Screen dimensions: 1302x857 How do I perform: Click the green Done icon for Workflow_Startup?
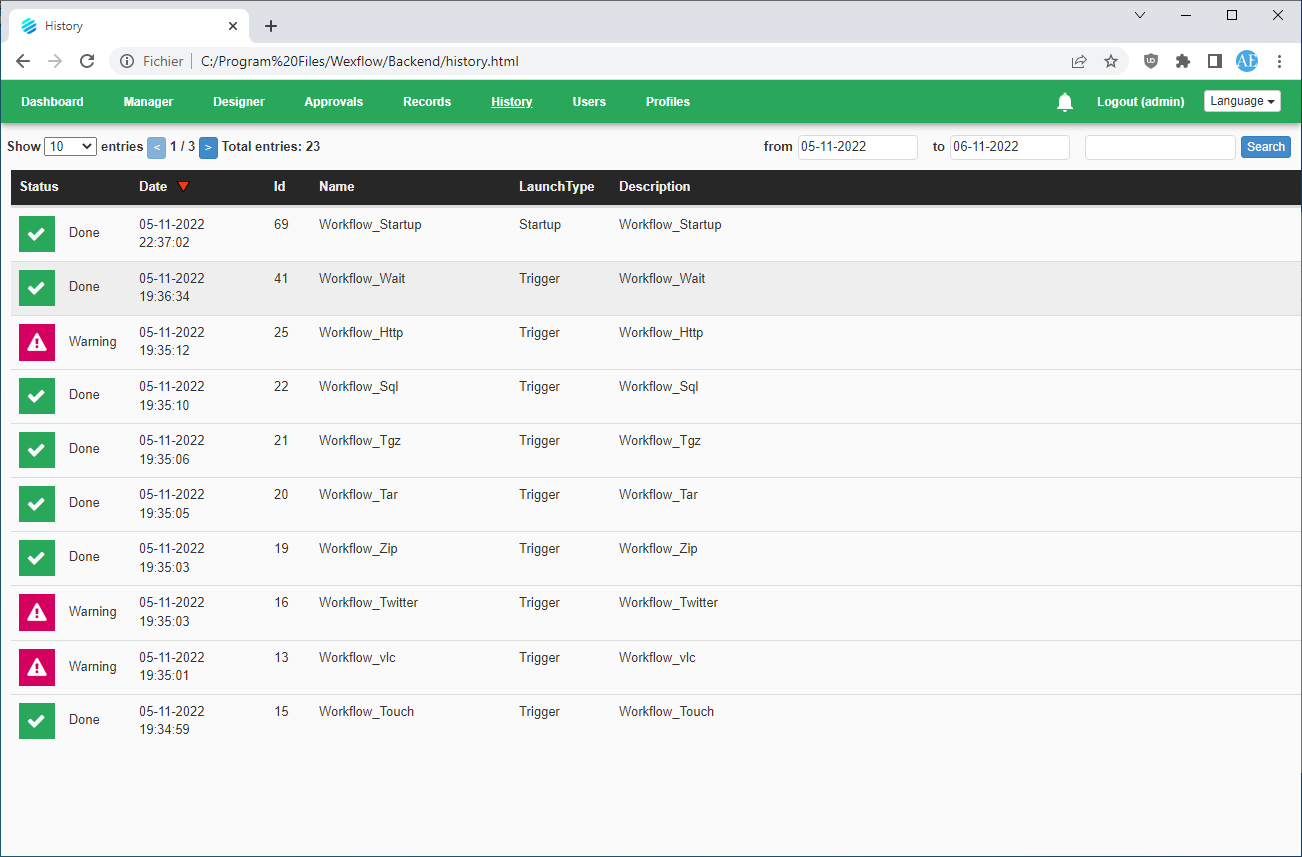point(37,234)
